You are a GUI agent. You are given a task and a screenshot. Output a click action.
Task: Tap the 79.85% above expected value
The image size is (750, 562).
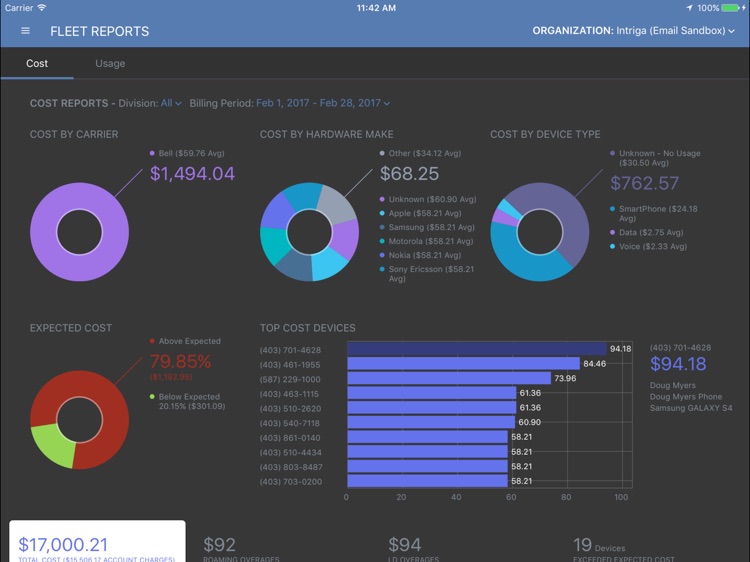(x=180, y=361)
